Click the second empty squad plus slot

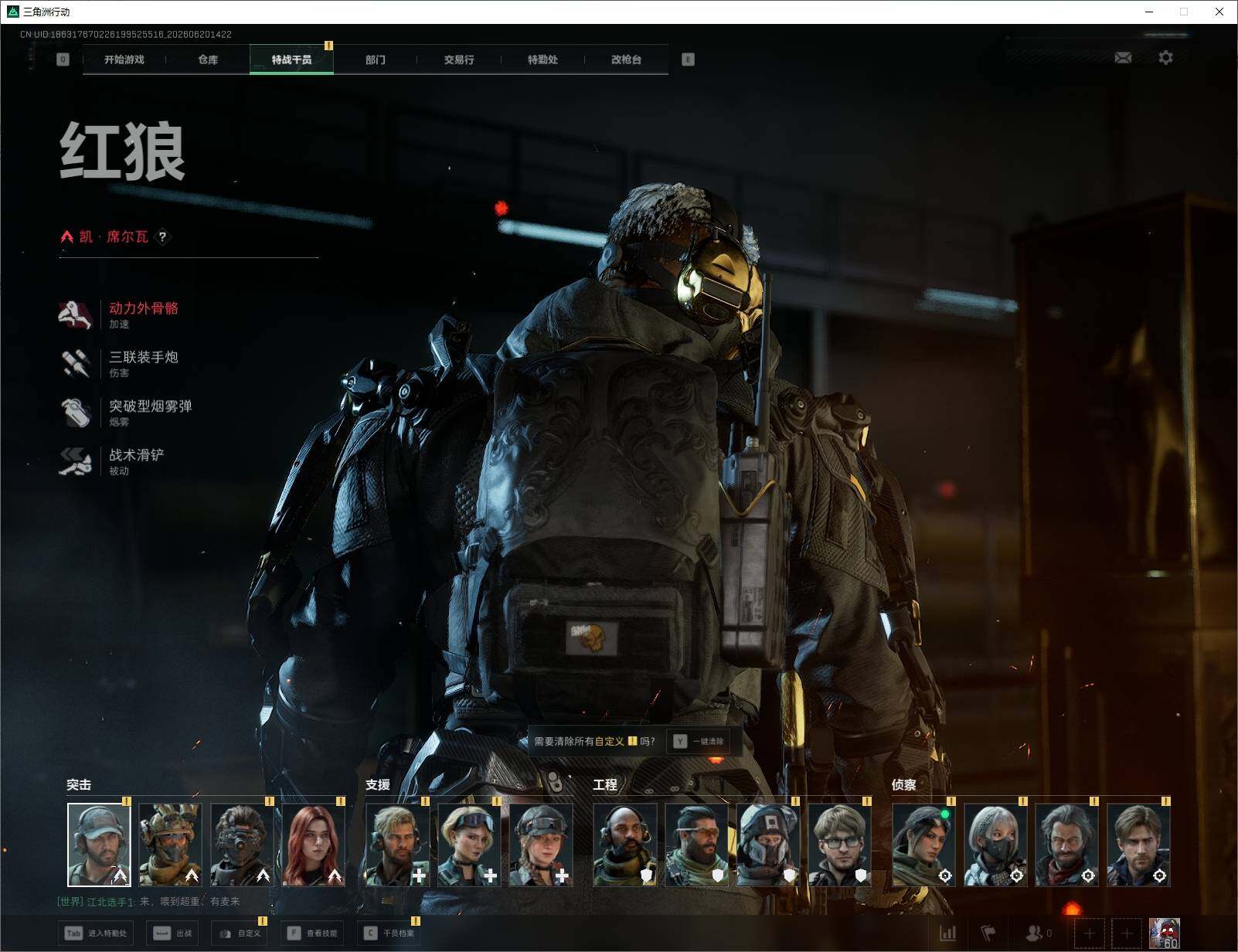[x=1127, y=933]
